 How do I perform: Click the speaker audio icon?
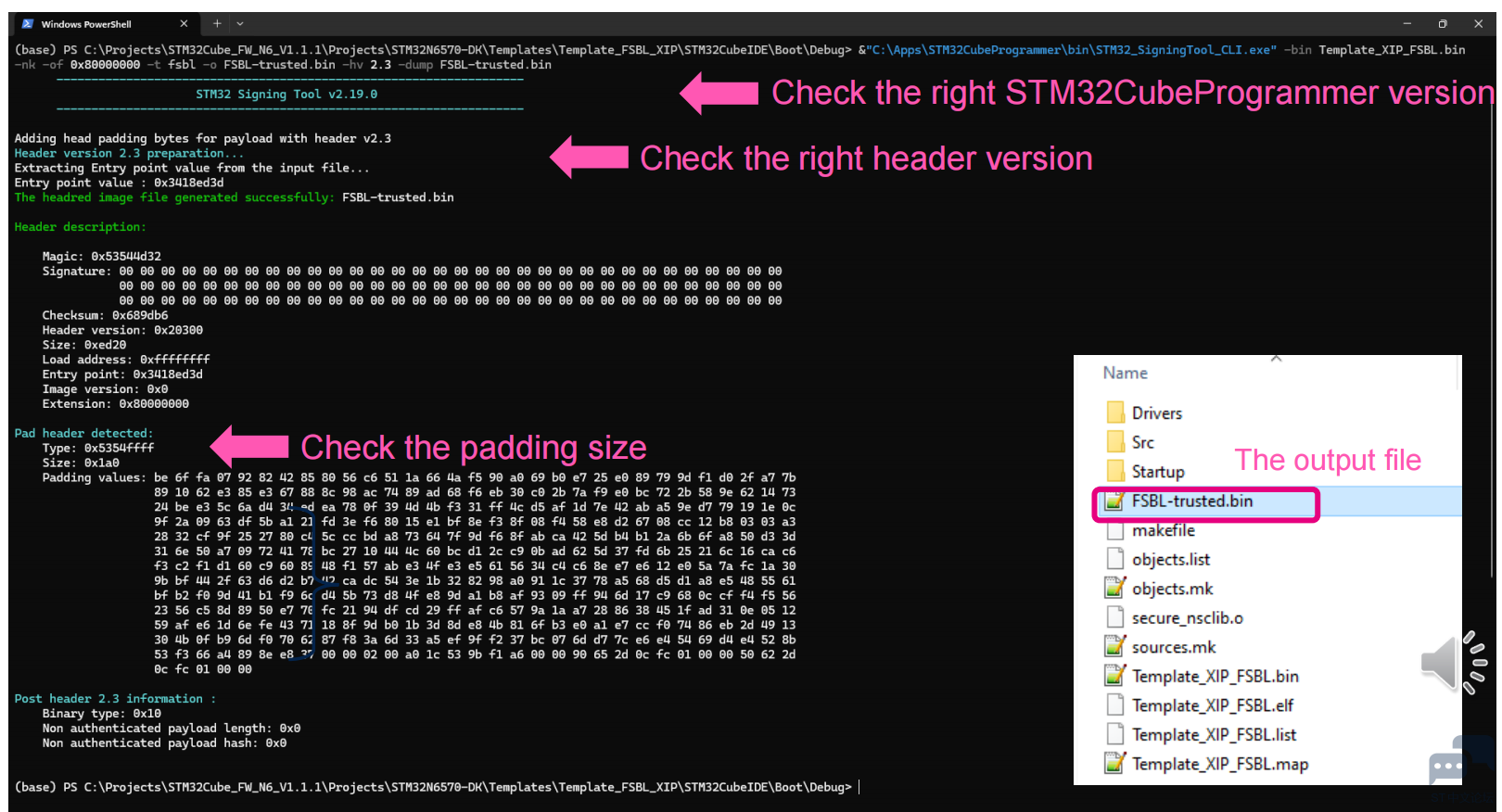point(1452,662)
